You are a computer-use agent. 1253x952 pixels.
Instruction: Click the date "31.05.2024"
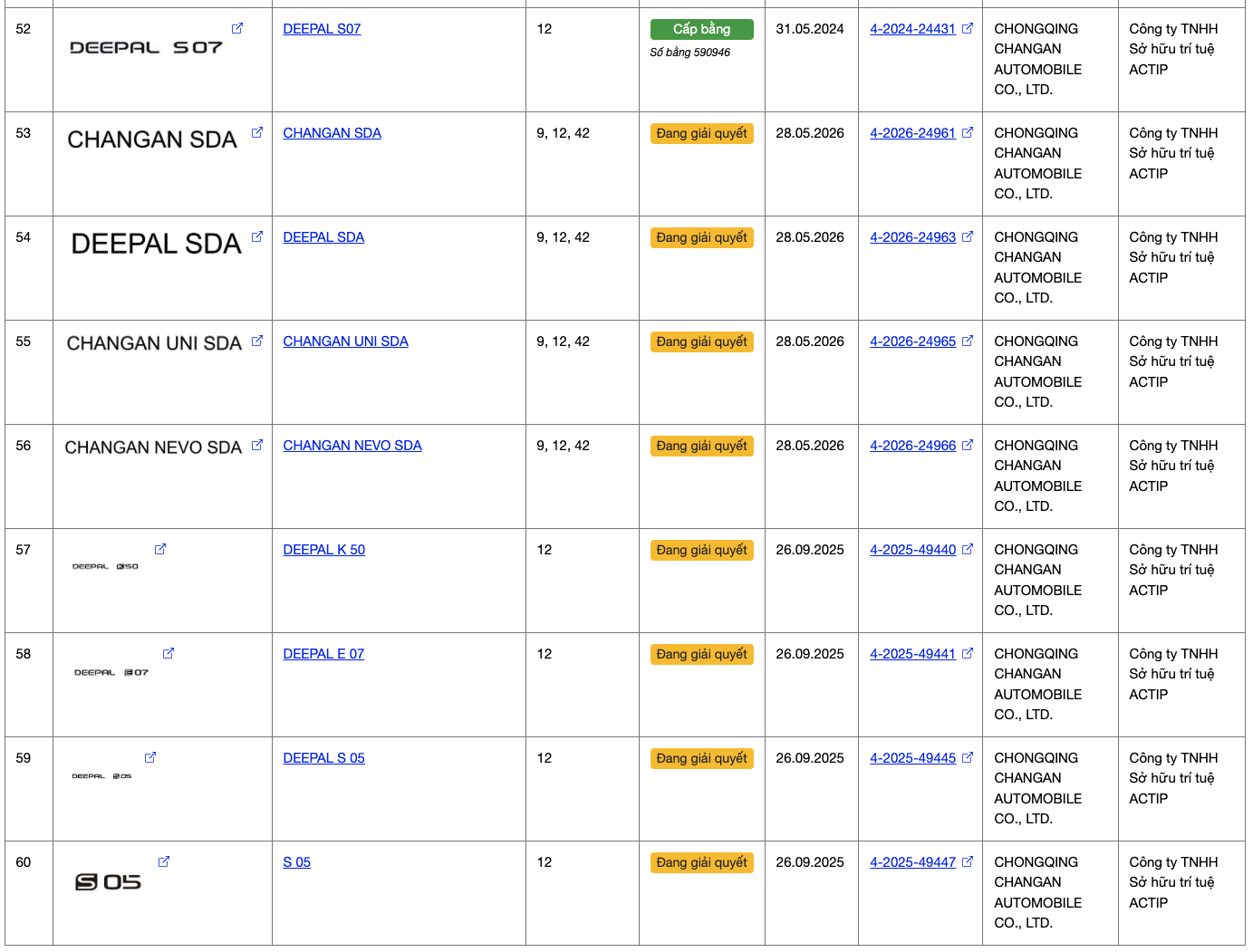[810, 29]
